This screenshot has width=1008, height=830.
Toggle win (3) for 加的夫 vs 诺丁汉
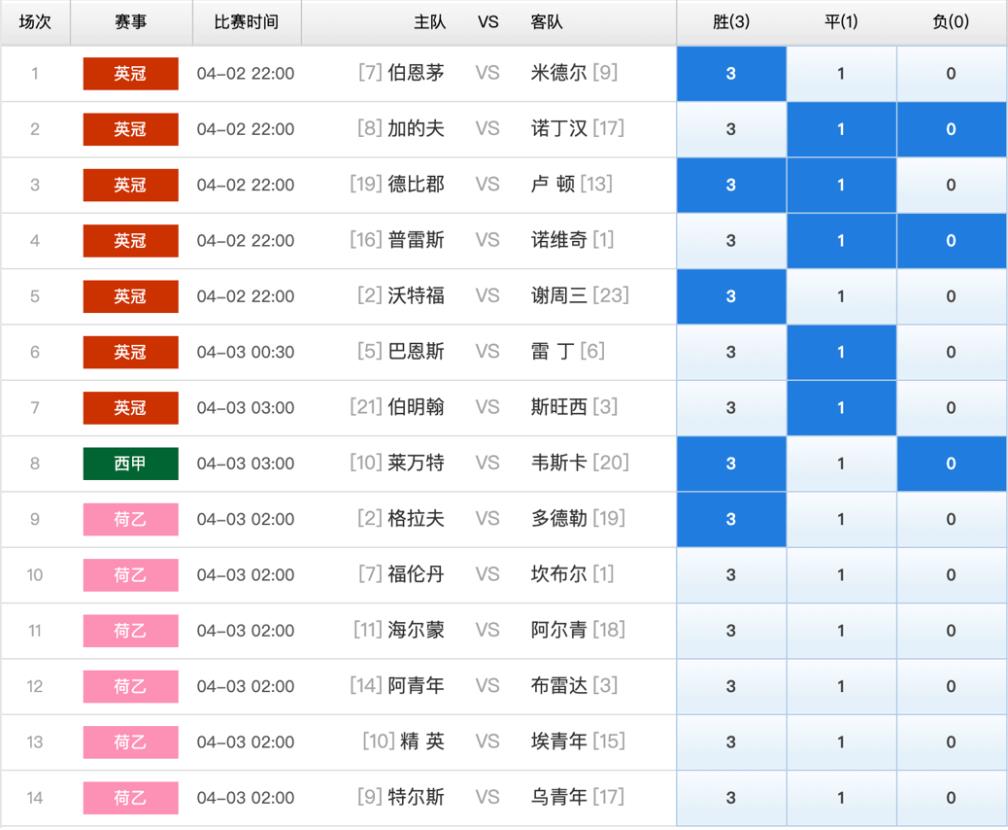click(x=731, y=129)
